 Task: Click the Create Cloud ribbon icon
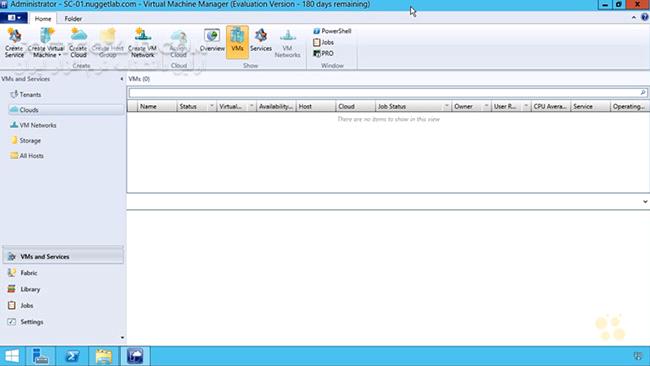coord(78,42)
